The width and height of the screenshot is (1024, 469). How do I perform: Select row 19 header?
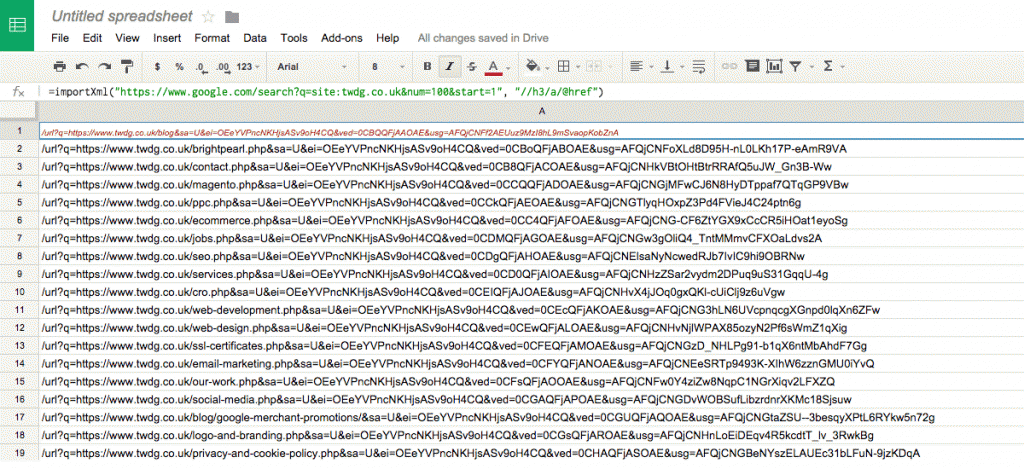click(x=19, y=452)
